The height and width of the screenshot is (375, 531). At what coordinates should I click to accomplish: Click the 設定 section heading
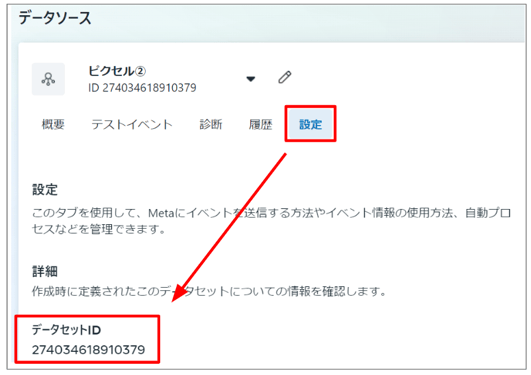(45, 190)
